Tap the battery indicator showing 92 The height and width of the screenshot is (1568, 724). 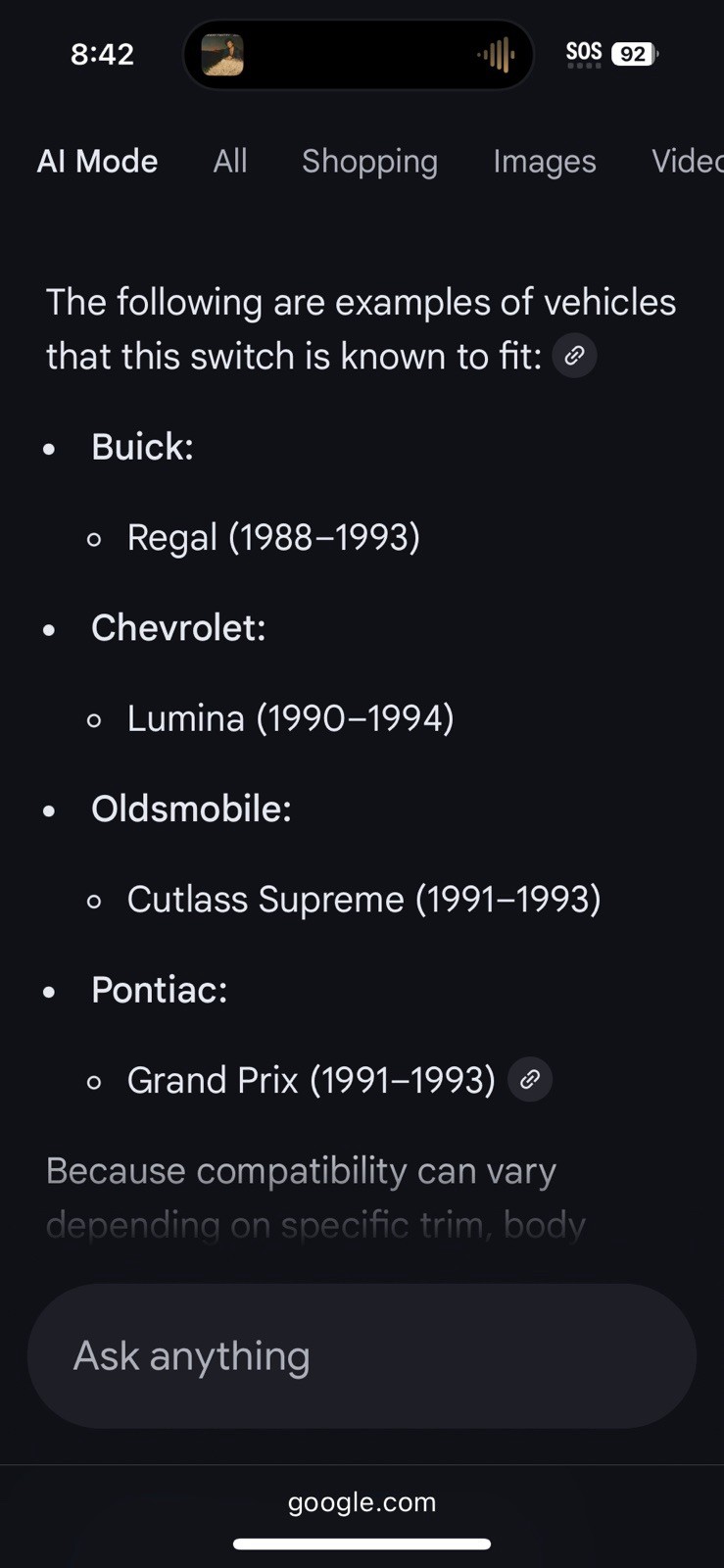(x=634, y=54)
